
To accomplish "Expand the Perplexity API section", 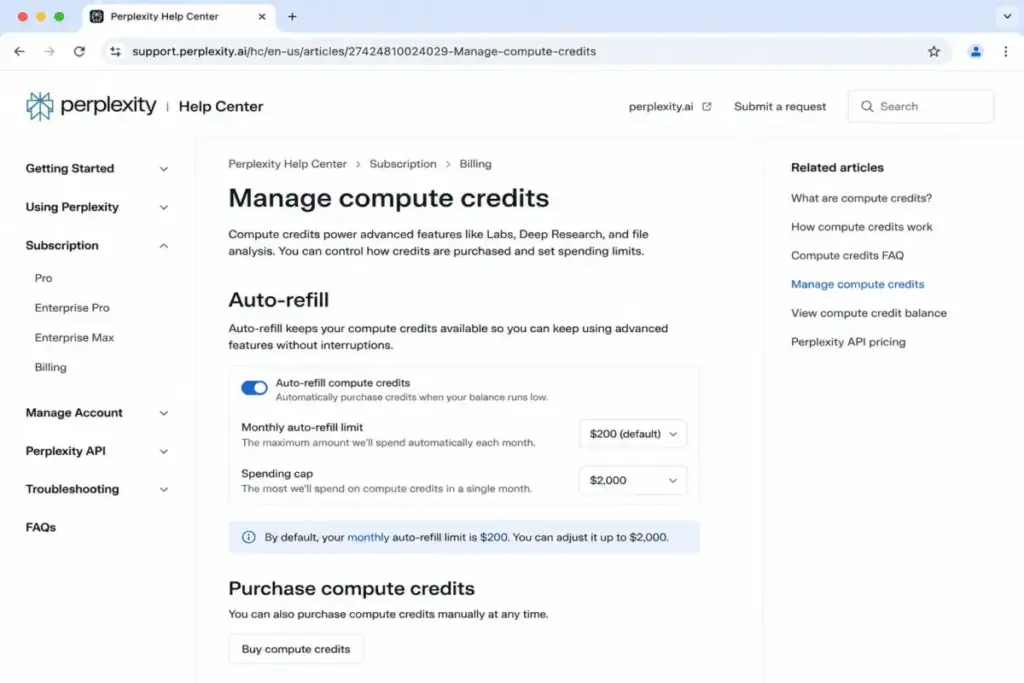I will (x=97, y=451).
